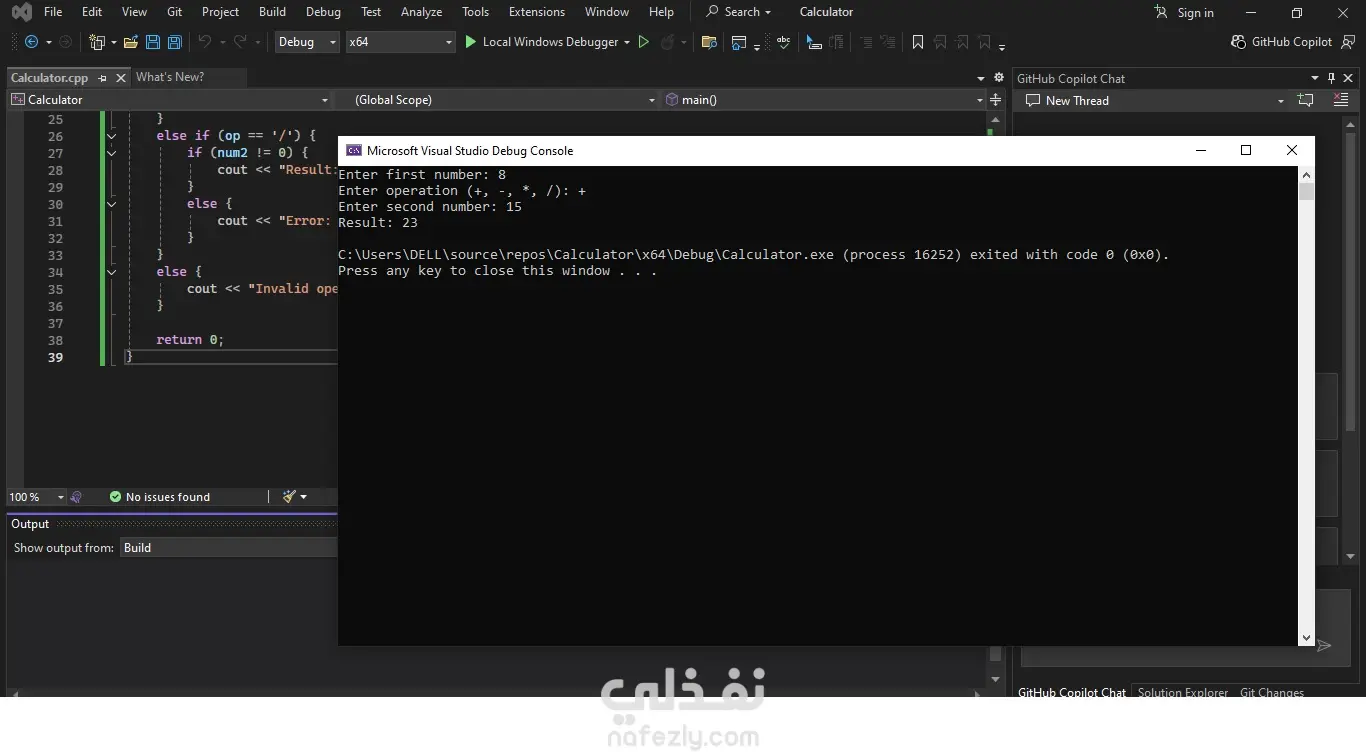Pin the Calculator.cpp tab
Viewport: 1366px width, 752px height.
tap(103, 78)
